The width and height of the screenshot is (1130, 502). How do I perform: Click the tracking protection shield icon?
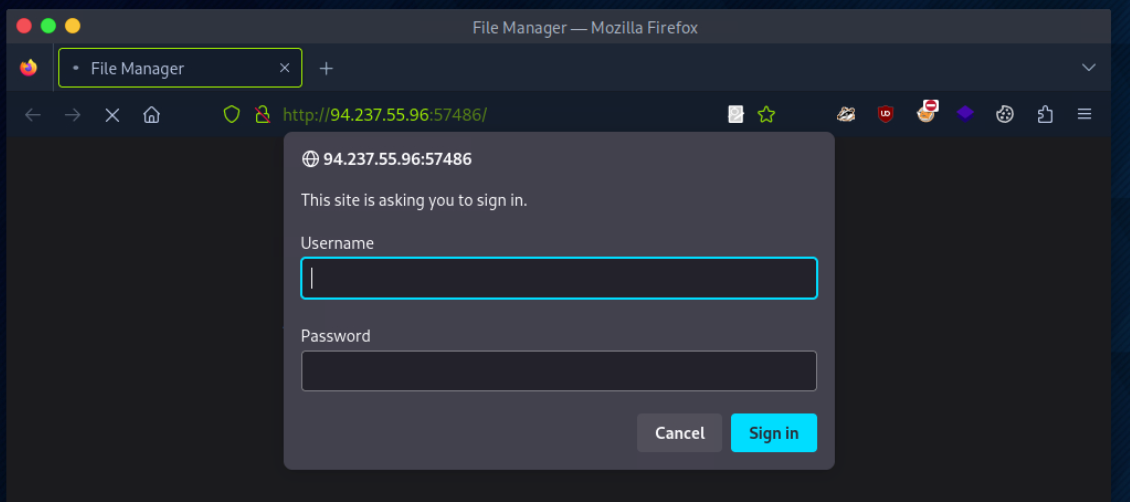point(232,115)
